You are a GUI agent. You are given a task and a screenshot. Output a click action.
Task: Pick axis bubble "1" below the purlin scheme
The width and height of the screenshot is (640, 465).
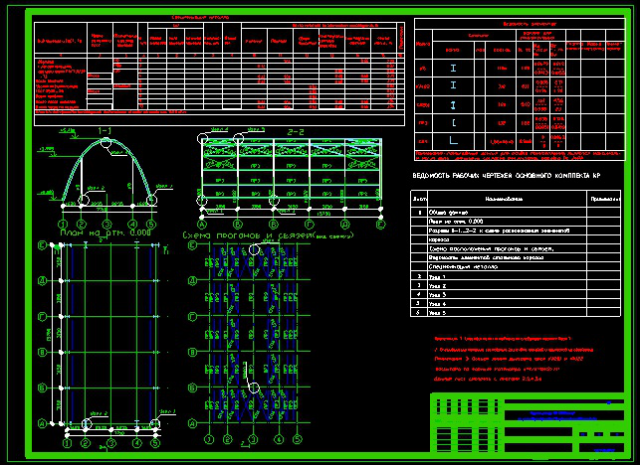tap(209, 439)
